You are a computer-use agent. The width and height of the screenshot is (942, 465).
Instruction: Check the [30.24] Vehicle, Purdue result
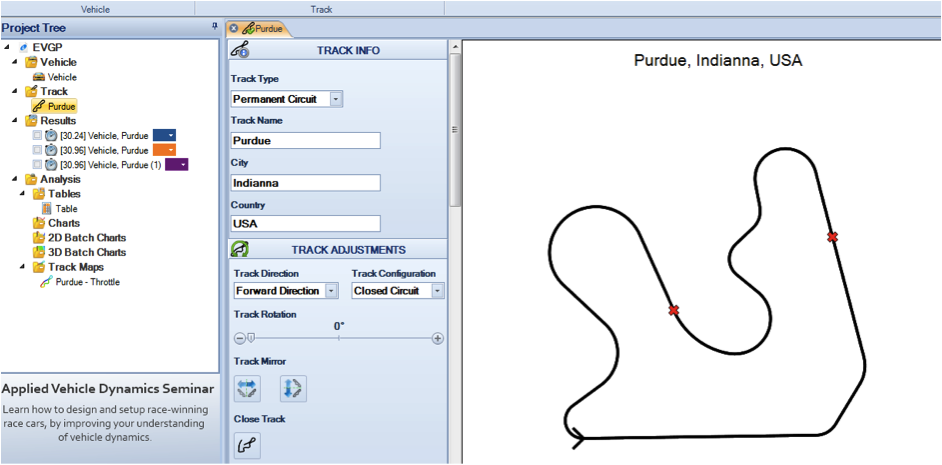pyautogui.click(x=38, y=135)
